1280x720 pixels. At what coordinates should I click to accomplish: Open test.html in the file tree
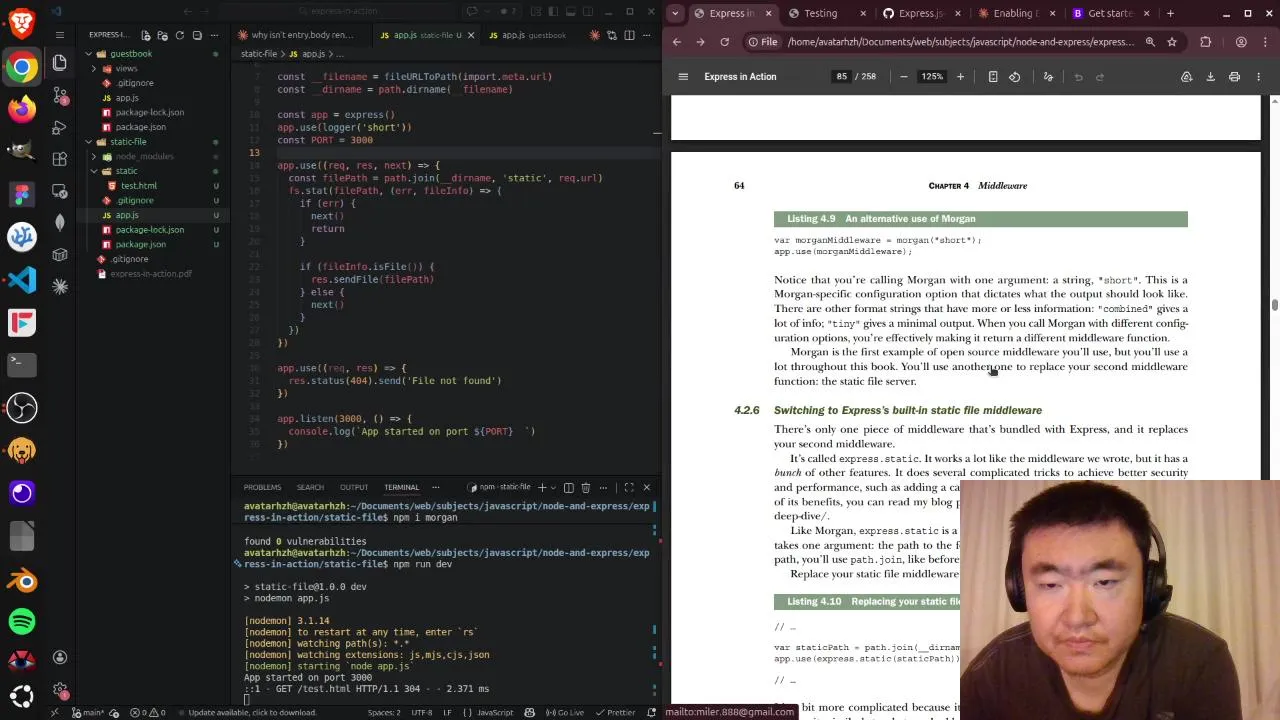pyautogui.click(x=139, y=186)
